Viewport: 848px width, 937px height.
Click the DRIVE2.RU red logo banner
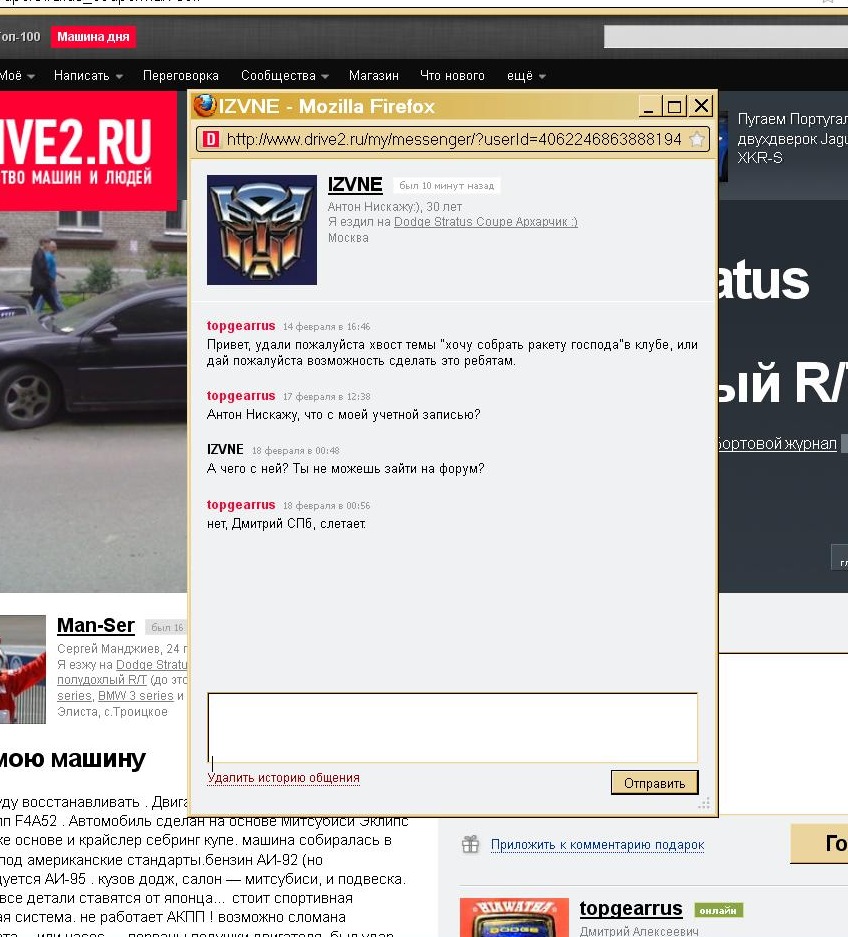click(88, 151)
